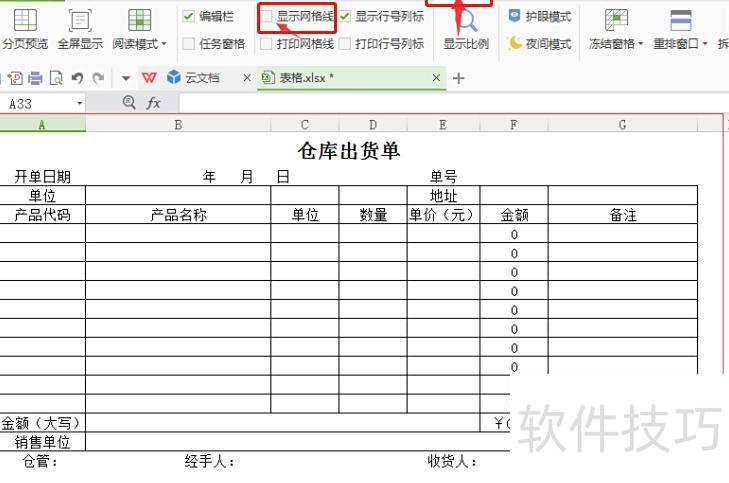Viewport: 729px width, 483px height.
Task: Expand quick access toolbar customization arrow
Action: tap(126, 79)
